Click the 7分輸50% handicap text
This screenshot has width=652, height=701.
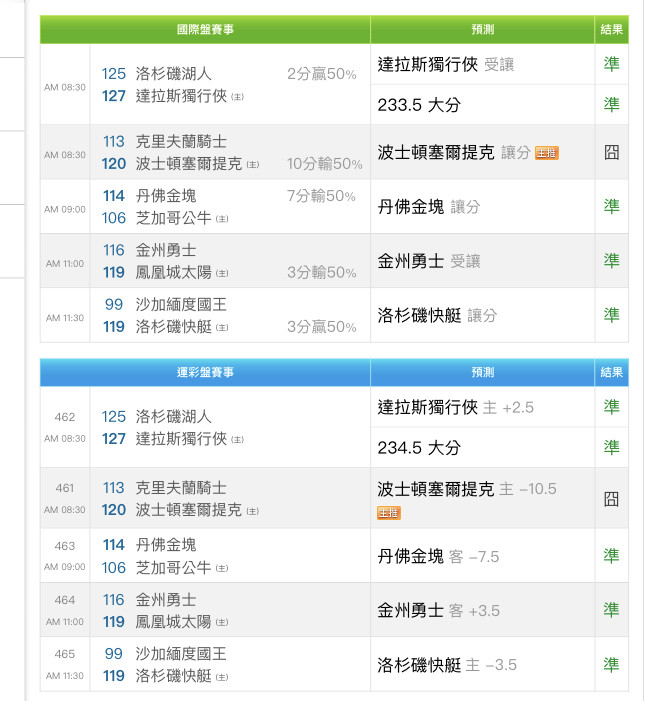pyautogui.click(x=321, y=196)
